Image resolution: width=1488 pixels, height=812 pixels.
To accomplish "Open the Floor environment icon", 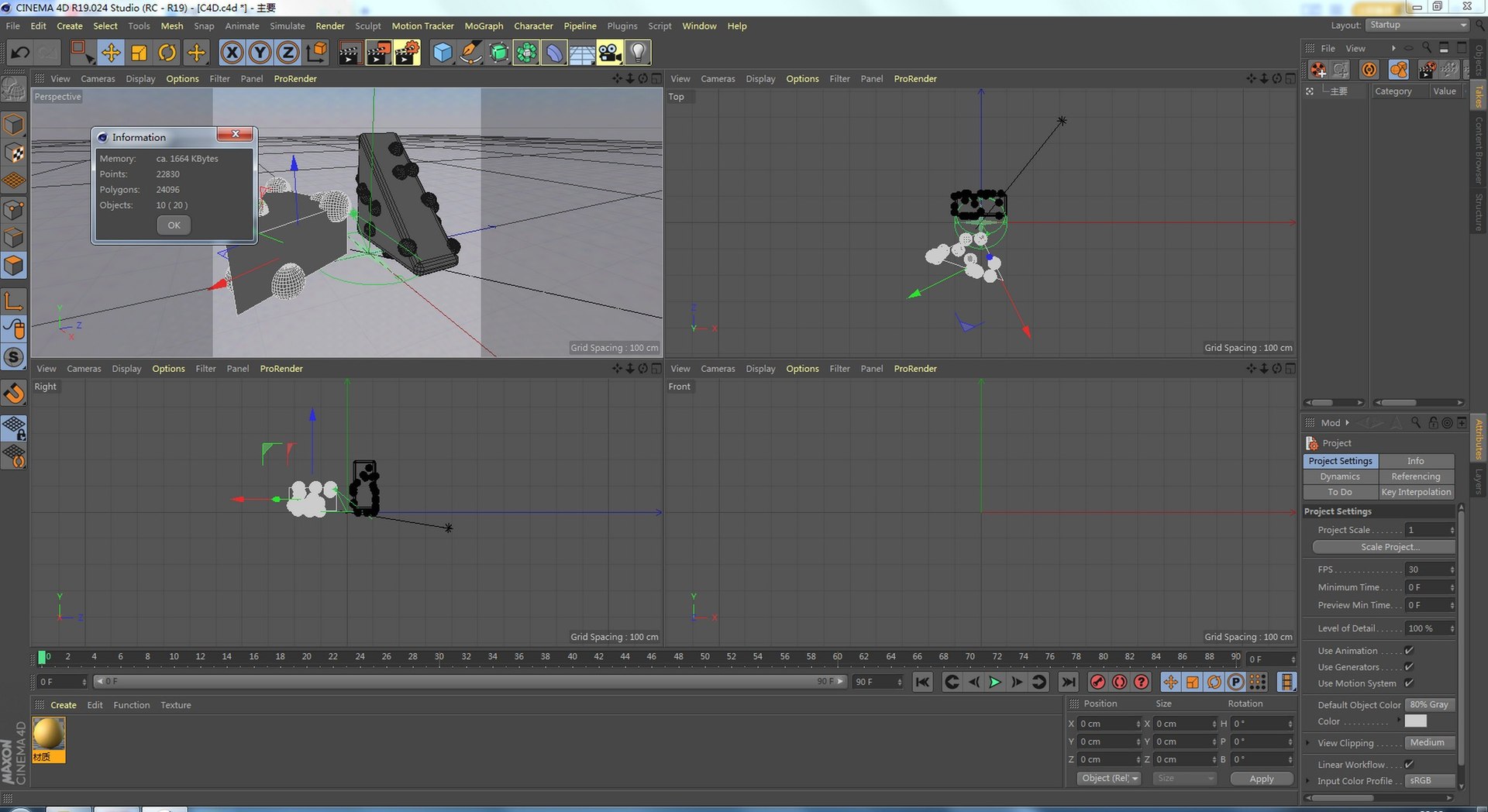I will point(582,53).
